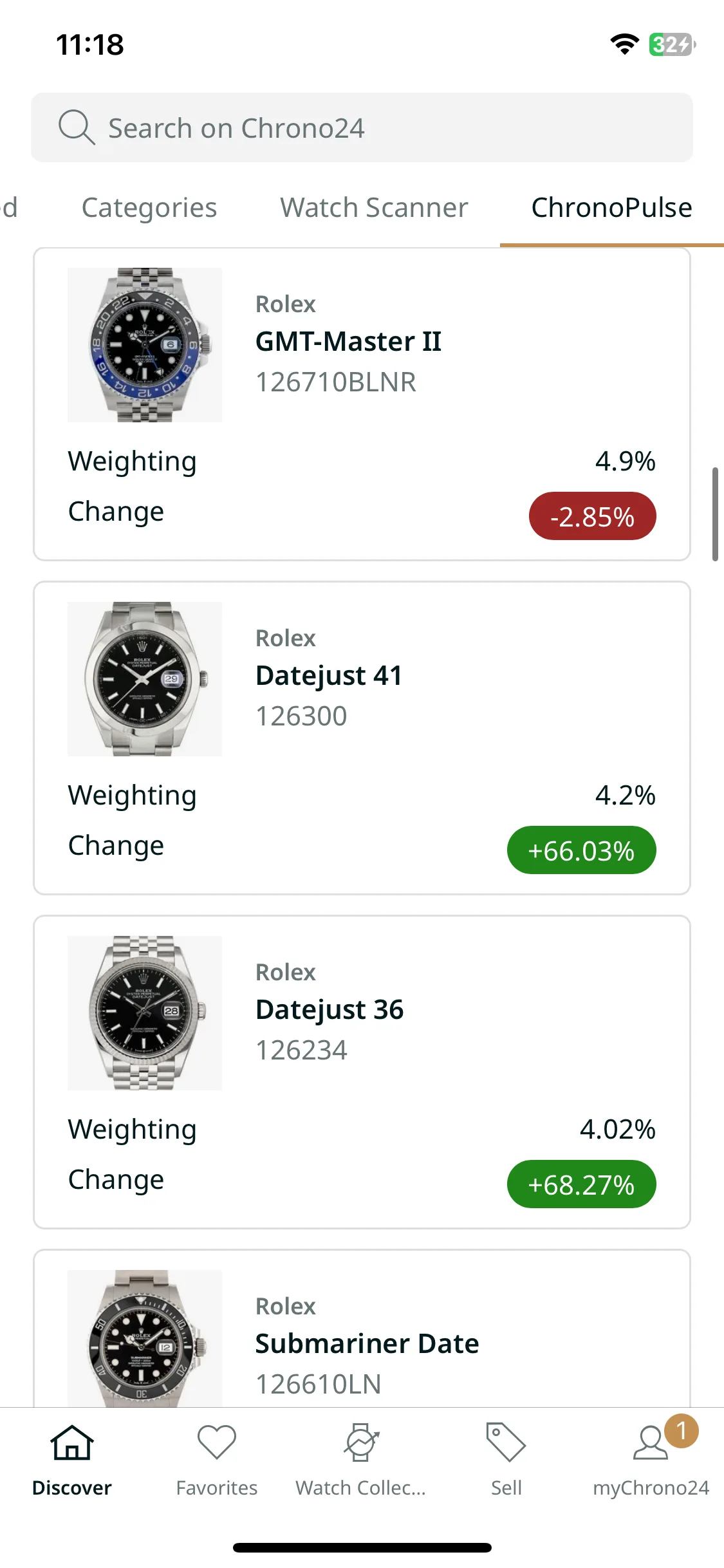
Task: Open Submariner Date watch thumbnail
Action: coord(145,1339)
